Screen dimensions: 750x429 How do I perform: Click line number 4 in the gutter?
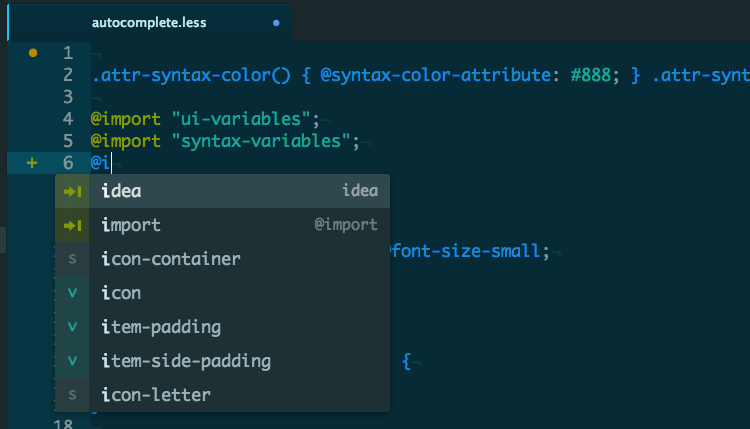68,119
